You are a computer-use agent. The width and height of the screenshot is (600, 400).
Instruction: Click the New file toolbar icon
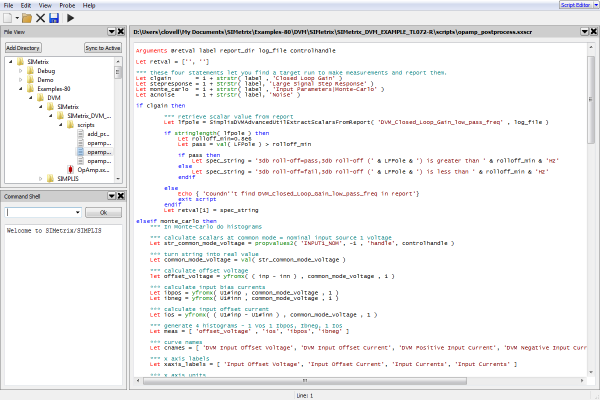click(x=8, y=18)
